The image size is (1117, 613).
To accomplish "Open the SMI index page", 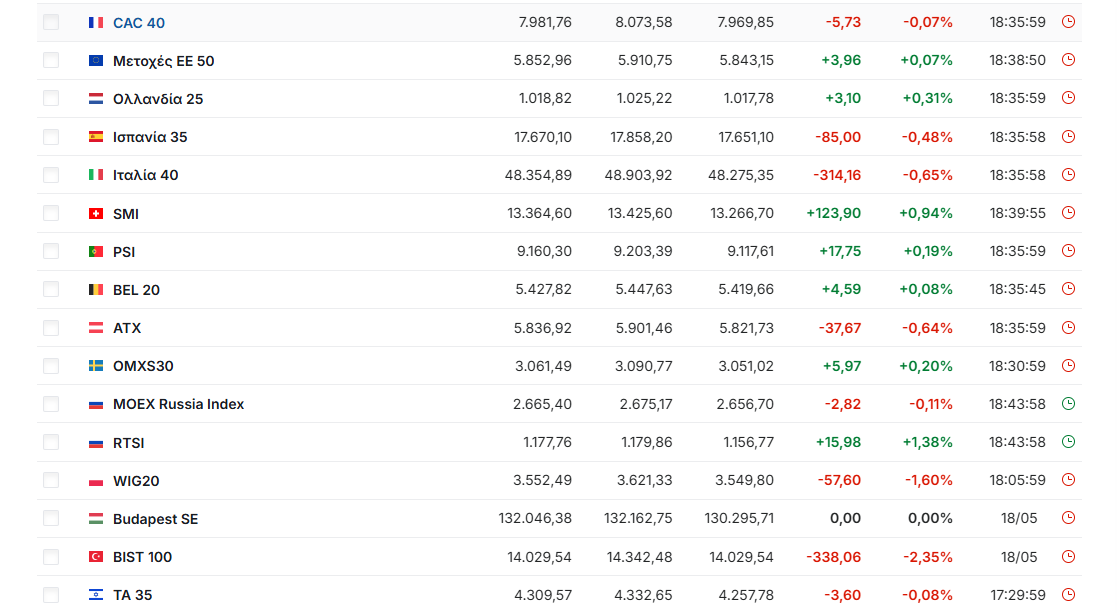I will tap(126, 214).
